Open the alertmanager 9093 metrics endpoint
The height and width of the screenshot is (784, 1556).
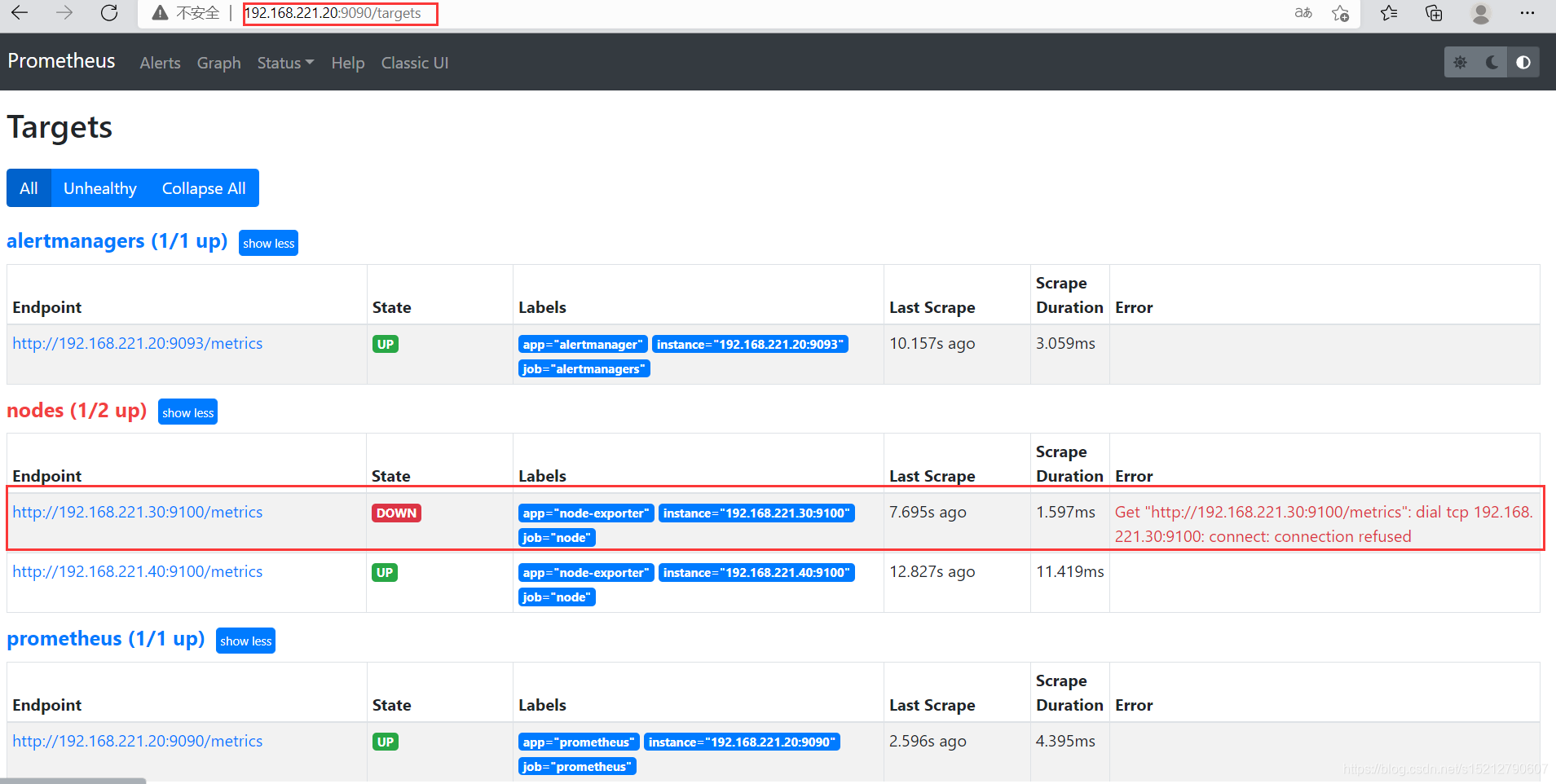tap(137, 343)
